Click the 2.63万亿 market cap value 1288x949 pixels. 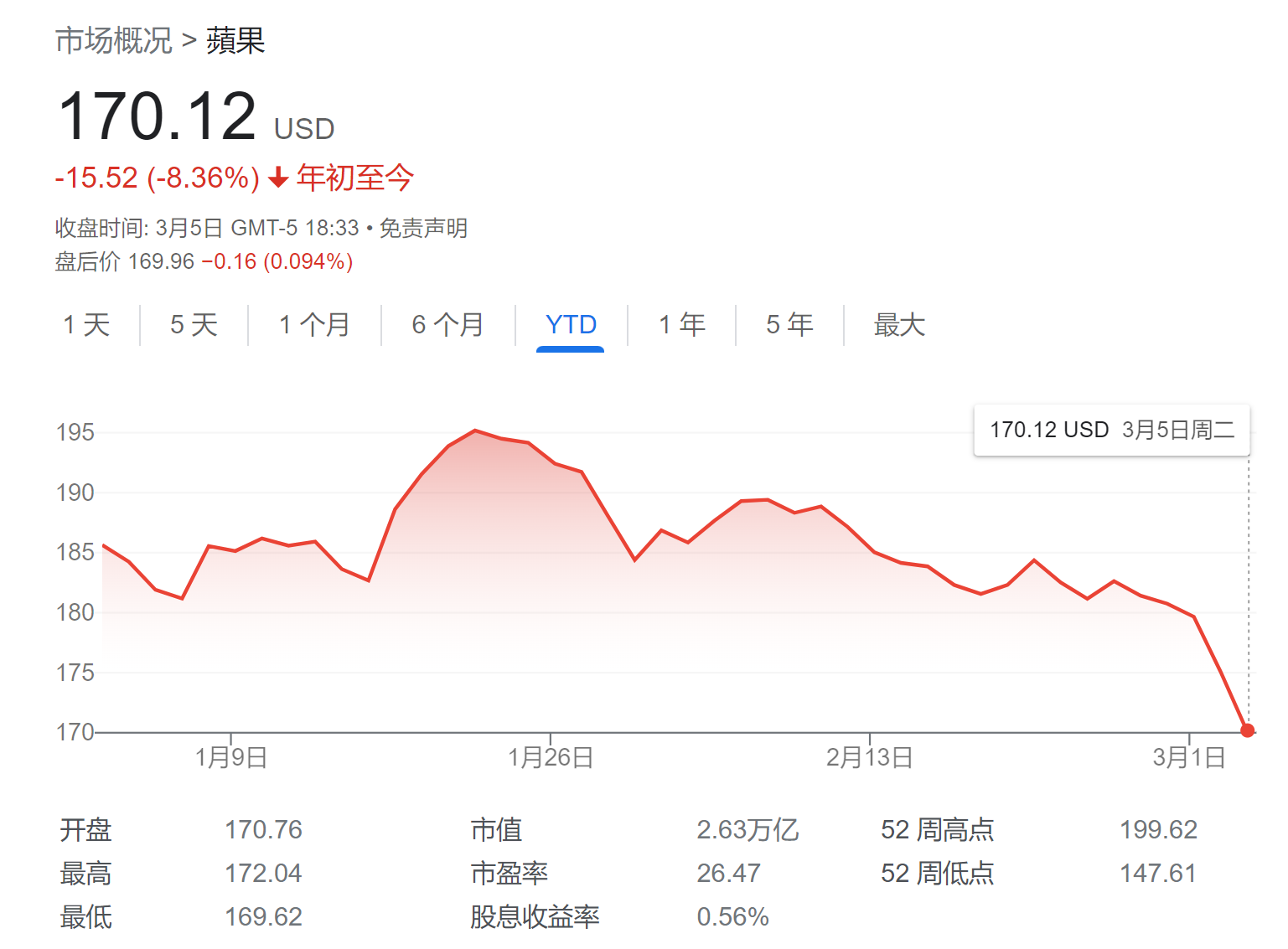(747, 830)
